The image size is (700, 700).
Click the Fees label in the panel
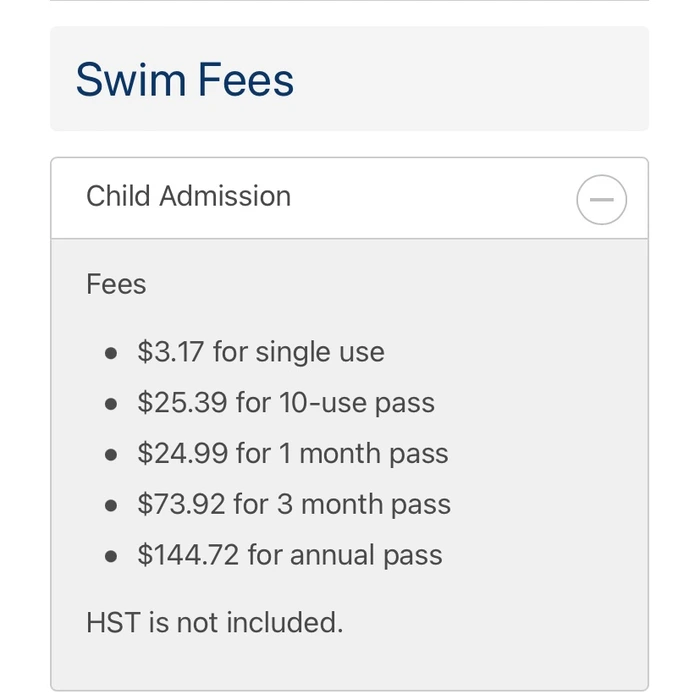pos(116,284)
